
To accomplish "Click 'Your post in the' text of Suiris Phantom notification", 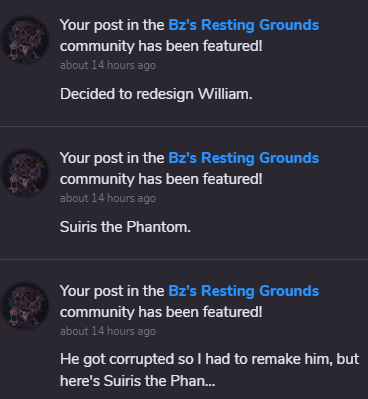I will (112, 158).
